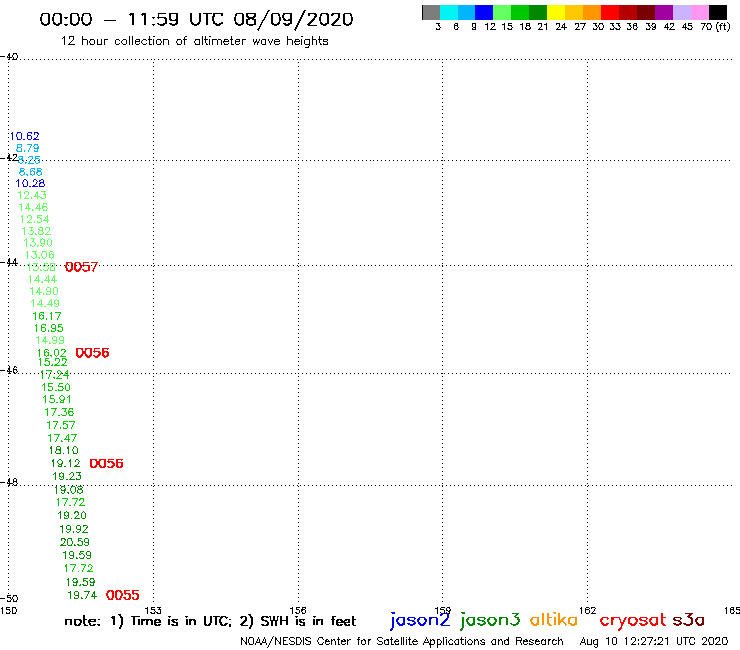740x650 pixels.
Task: Click wave height value '14.99'
Action: point(50,340)
